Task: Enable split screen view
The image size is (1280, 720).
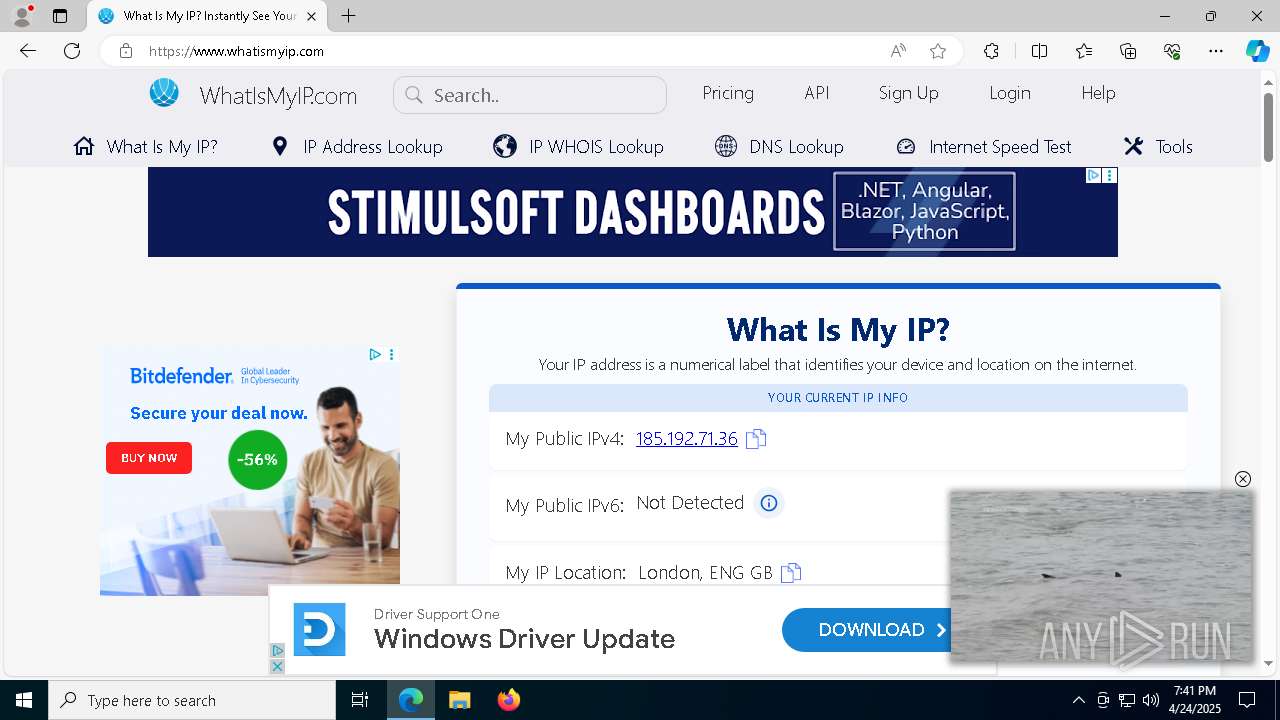Action: [x=1039, y=51]
